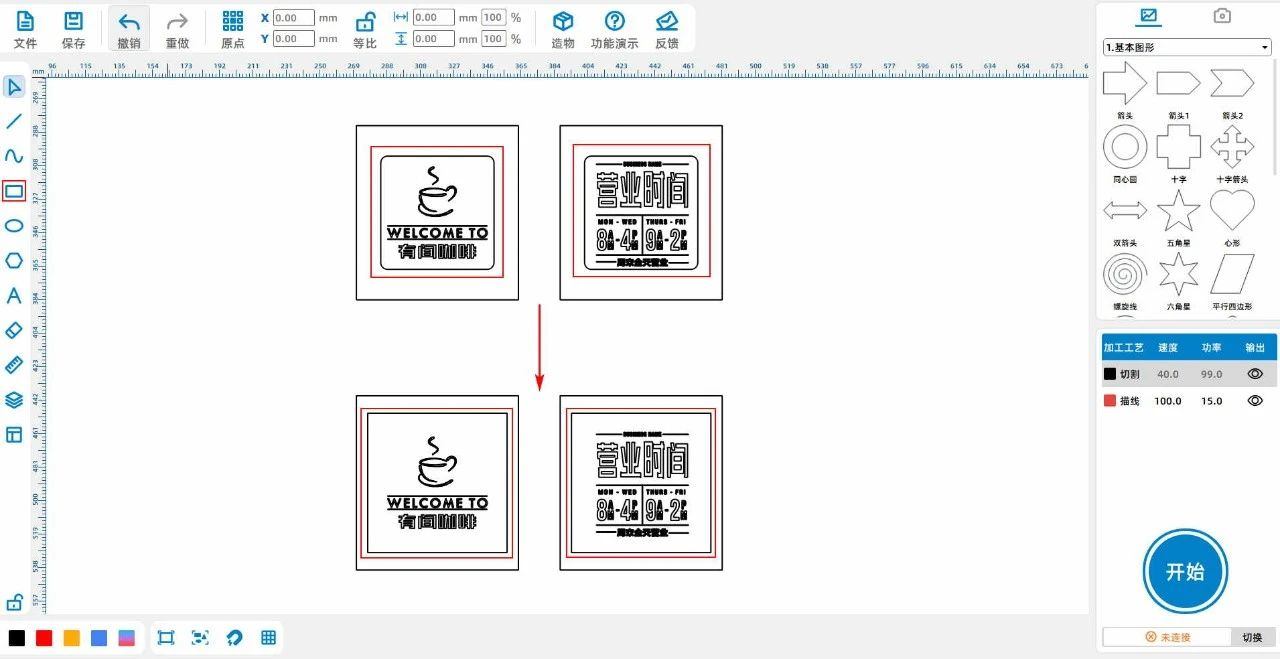Hide the 描线 layer output
1280x659 pixels.
pos(1255,401)
